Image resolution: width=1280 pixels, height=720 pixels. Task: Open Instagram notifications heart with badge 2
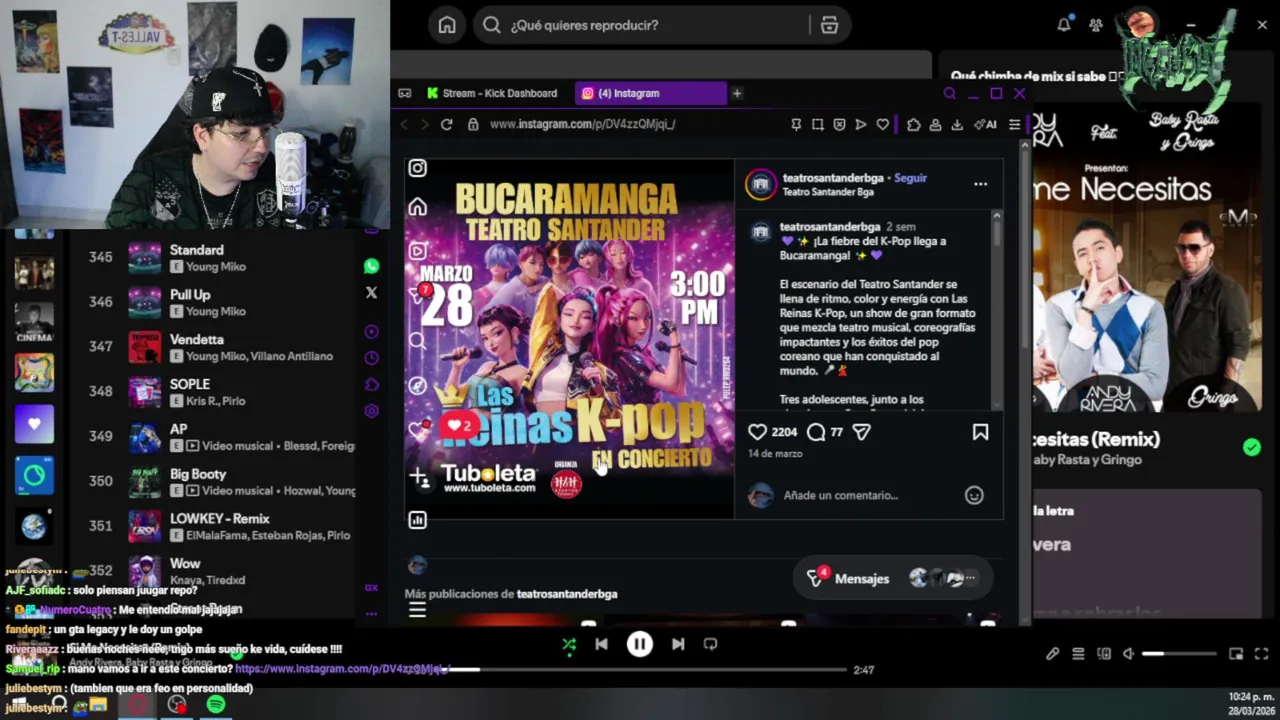pyautogui.click(x=417, y=429)
